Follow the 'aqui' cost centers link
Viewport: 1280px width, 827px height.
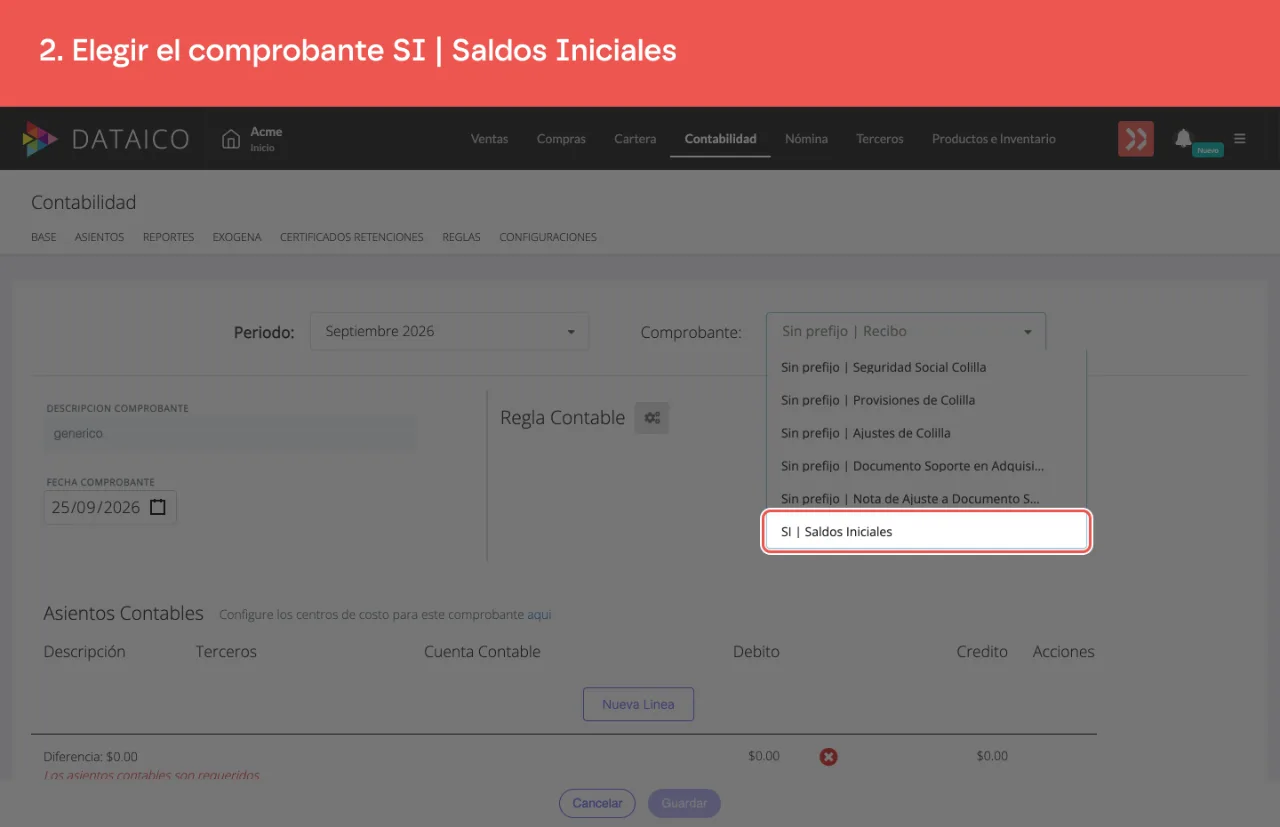point(539,615)
